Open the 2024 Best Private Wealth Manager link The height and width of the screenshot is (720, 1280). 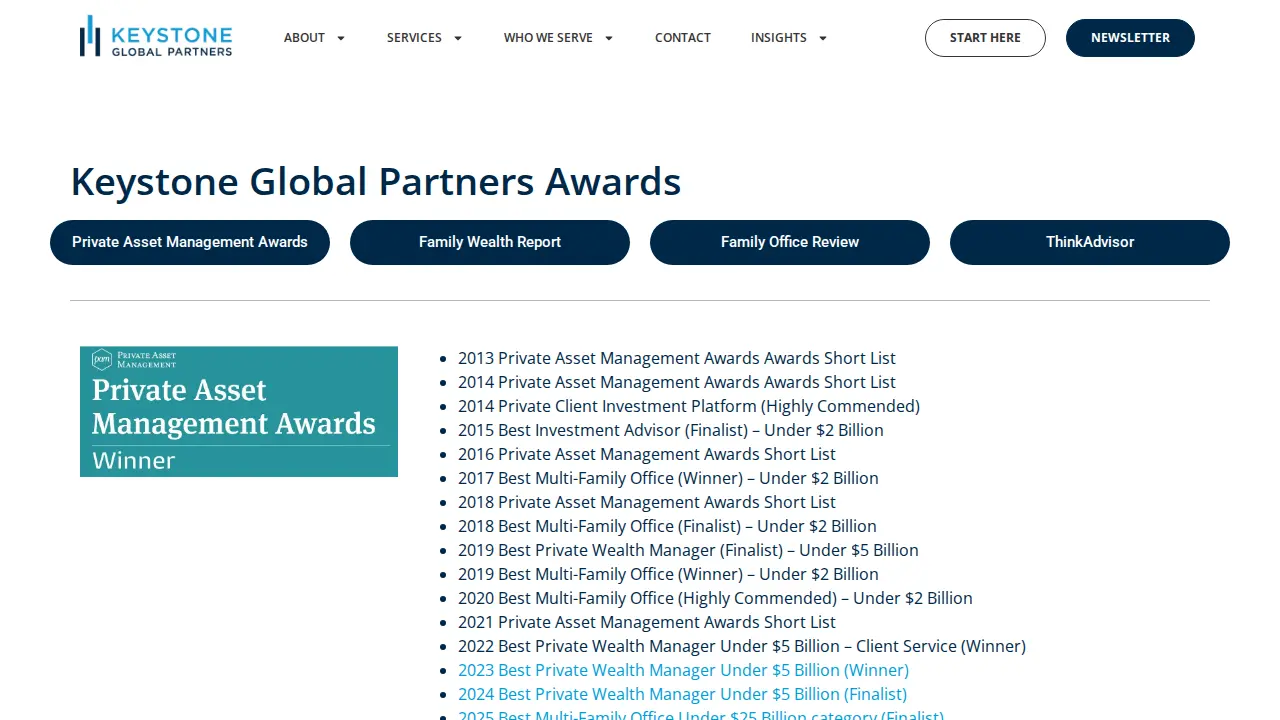tap(682, 694)
